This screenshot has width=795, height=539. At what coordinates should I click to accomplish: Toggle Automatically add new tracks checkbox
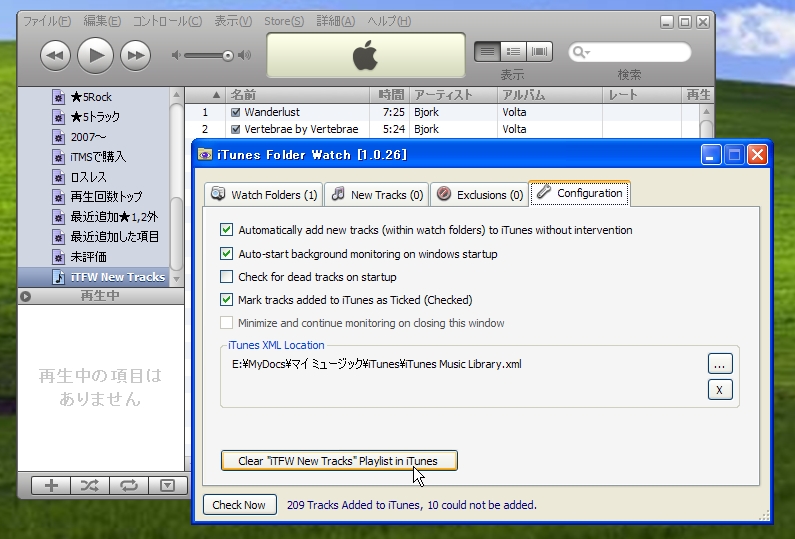point(226,230)
